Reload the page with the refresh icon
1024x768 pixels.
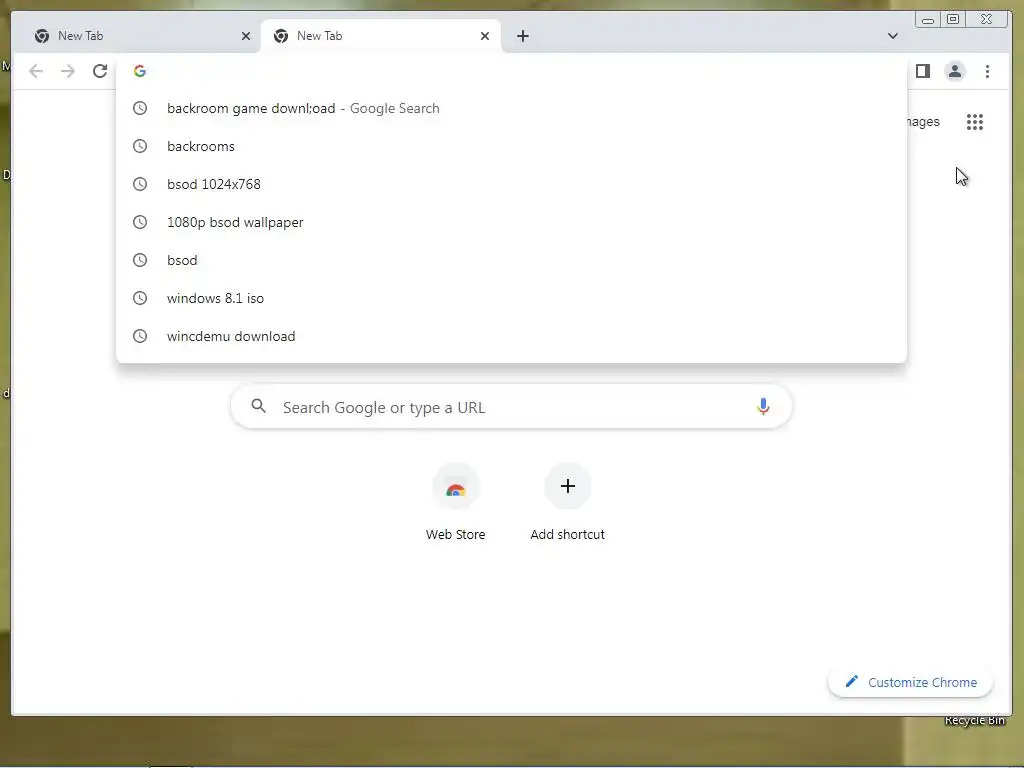point(100,71)
